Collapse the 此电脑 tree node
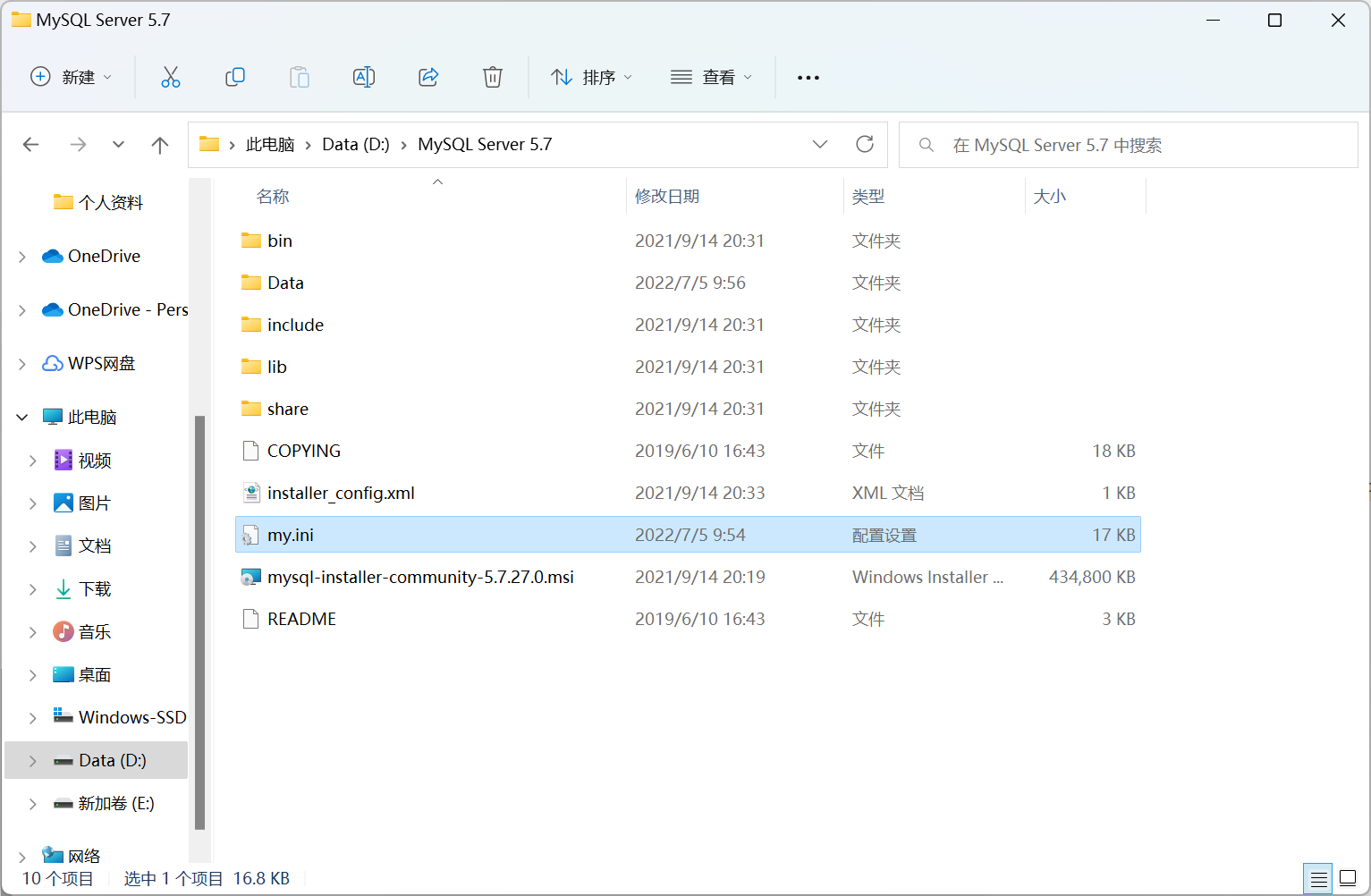1371x896 pixels. pos(22,418)
